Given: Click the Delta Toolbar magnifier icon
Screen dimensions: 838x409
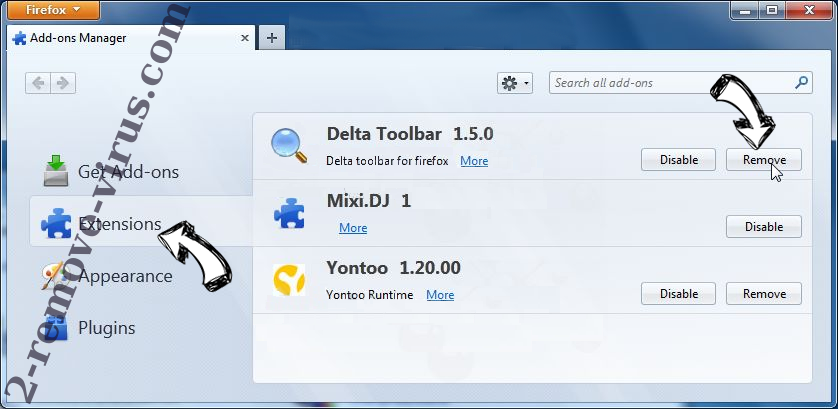Looking at the screenshot, I should click(290, 145).
